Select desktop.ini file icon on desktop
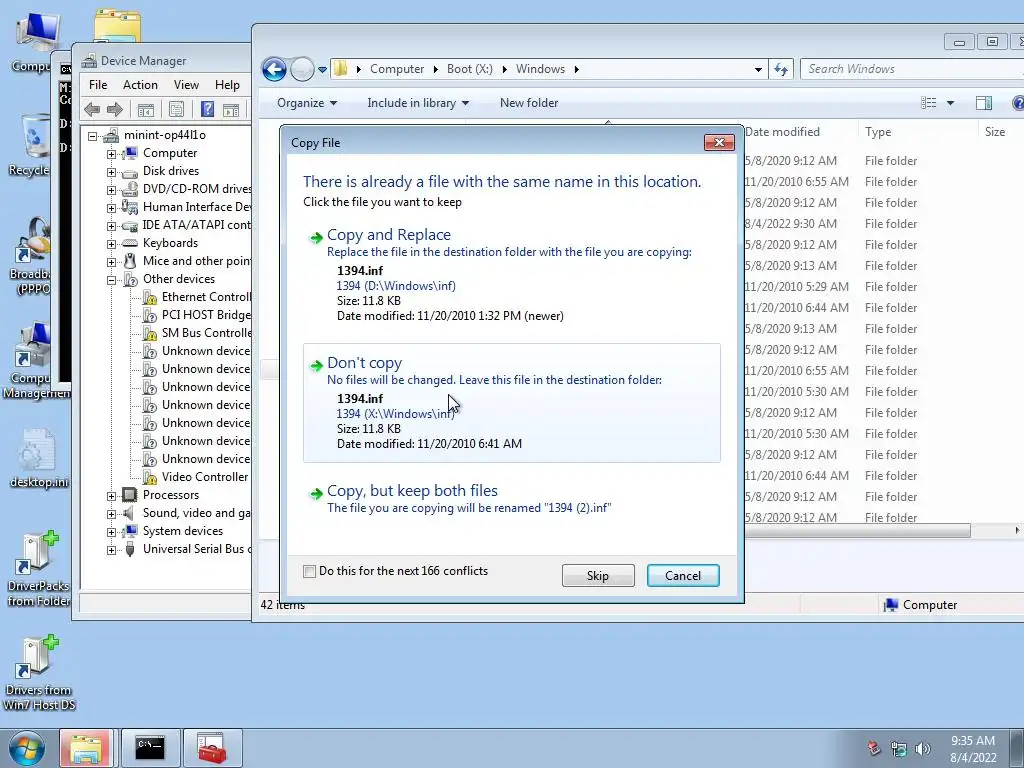Viewport: 1024px width, 768px height. point(39,459)
